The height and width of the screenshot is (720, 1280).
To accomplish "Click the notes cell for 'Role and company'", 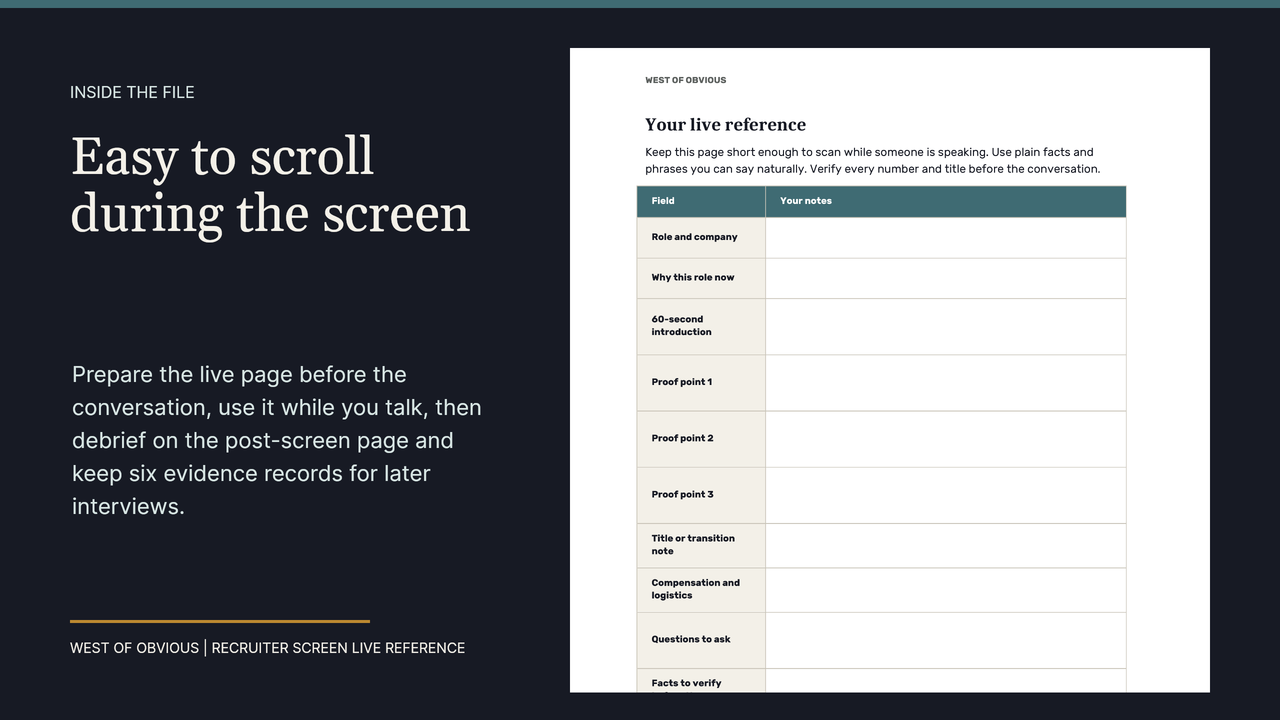I will (x=946, y=238).
